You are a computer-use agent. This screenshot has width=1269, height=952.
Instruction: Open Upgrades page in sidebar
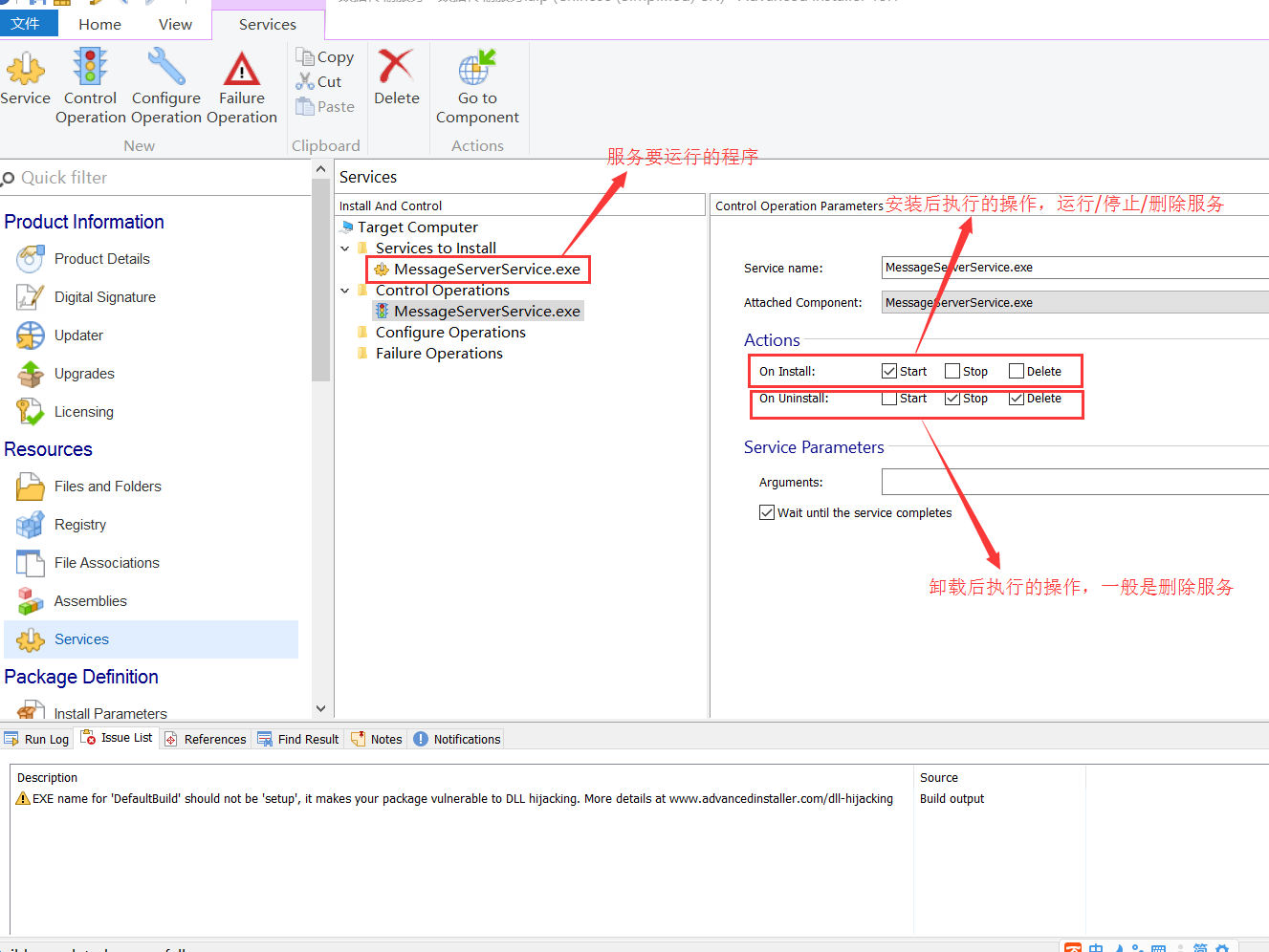pos(84,374)
